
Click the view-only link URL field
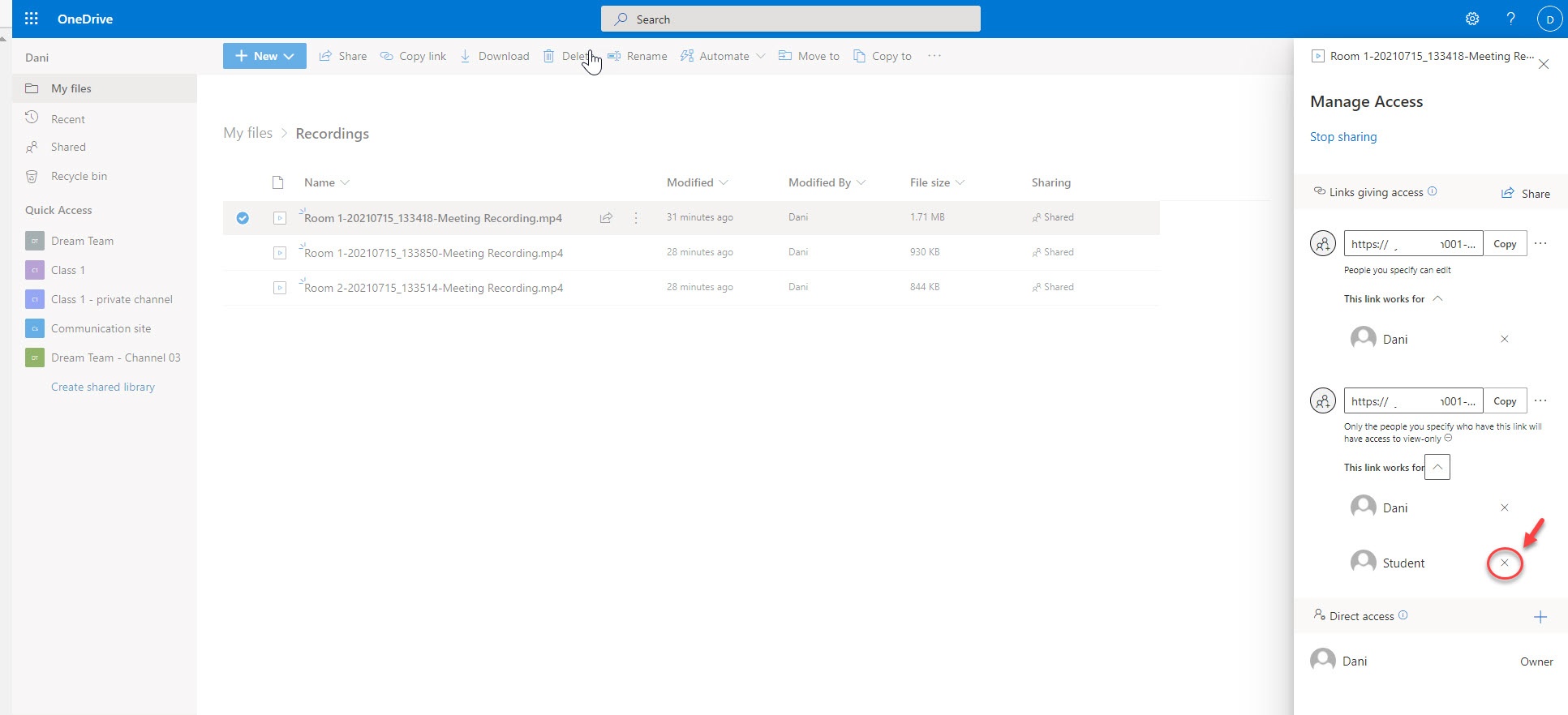point(1414,400)
